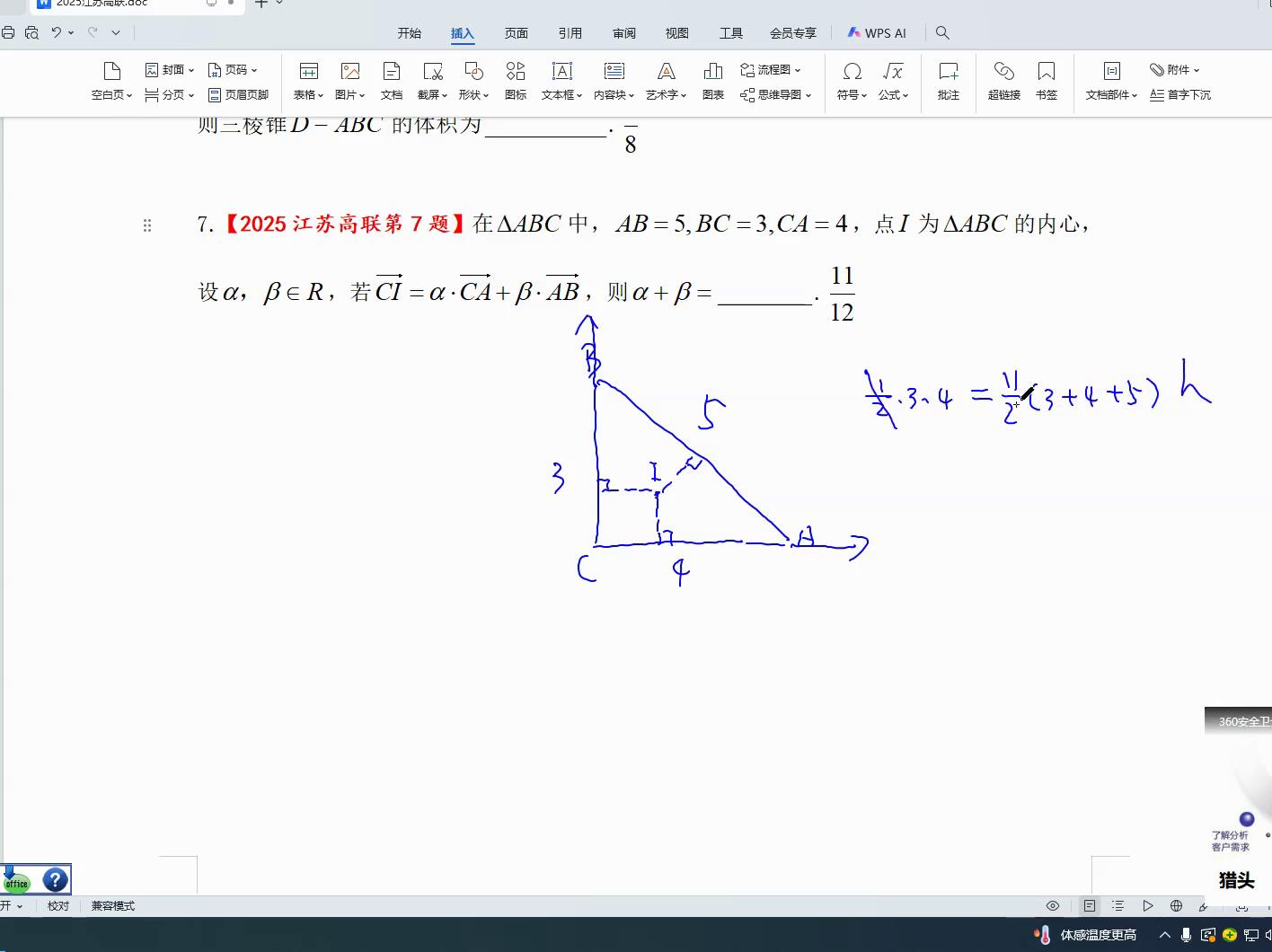1272x952 pixels.
Task: Toggle outline view in status bar
Action: (1117, 906)
